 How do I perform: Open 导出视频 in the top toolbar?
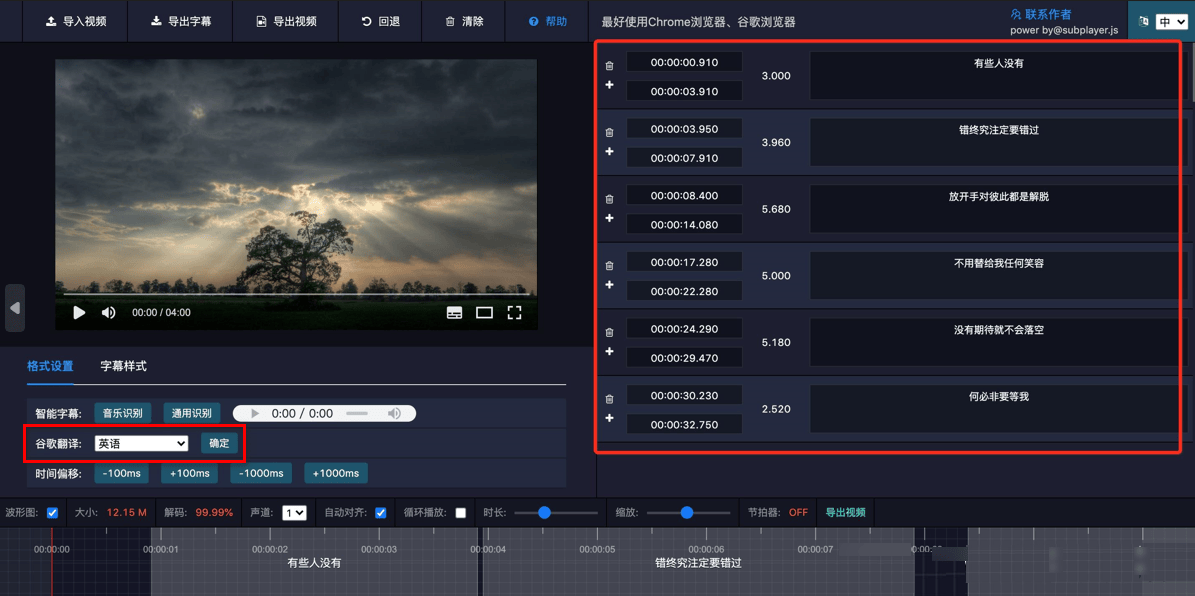[284, 21]
